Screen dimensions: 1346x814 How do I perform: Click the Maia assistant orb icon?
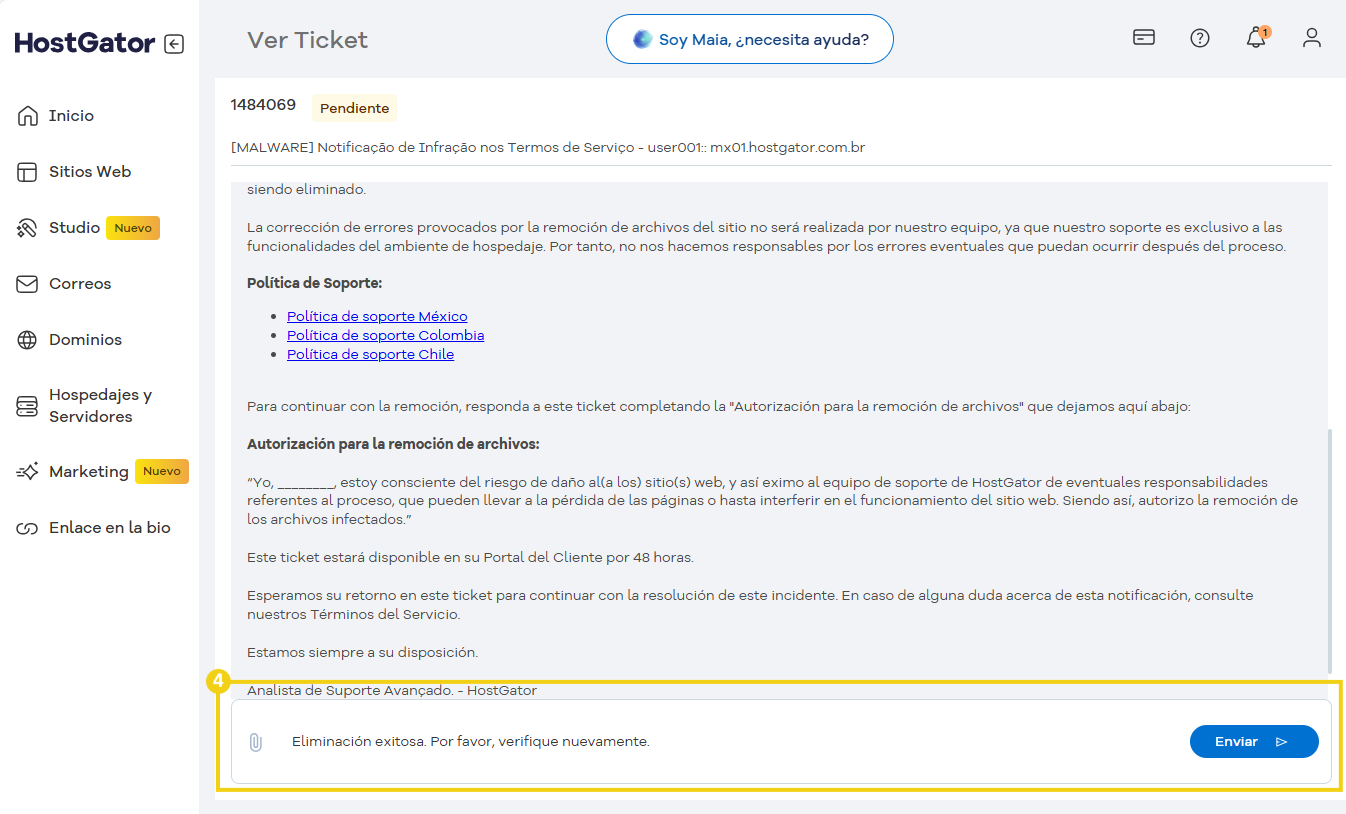(x=643, y=39)
